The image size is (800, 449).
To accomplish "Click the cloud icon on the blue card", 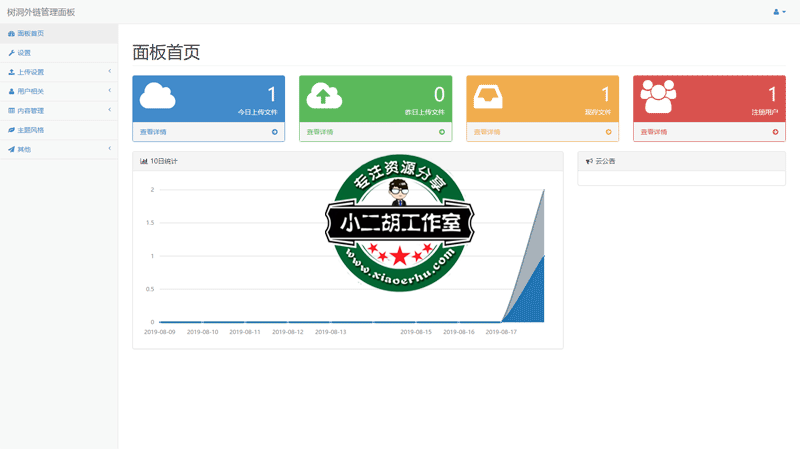I will (158, 96).
